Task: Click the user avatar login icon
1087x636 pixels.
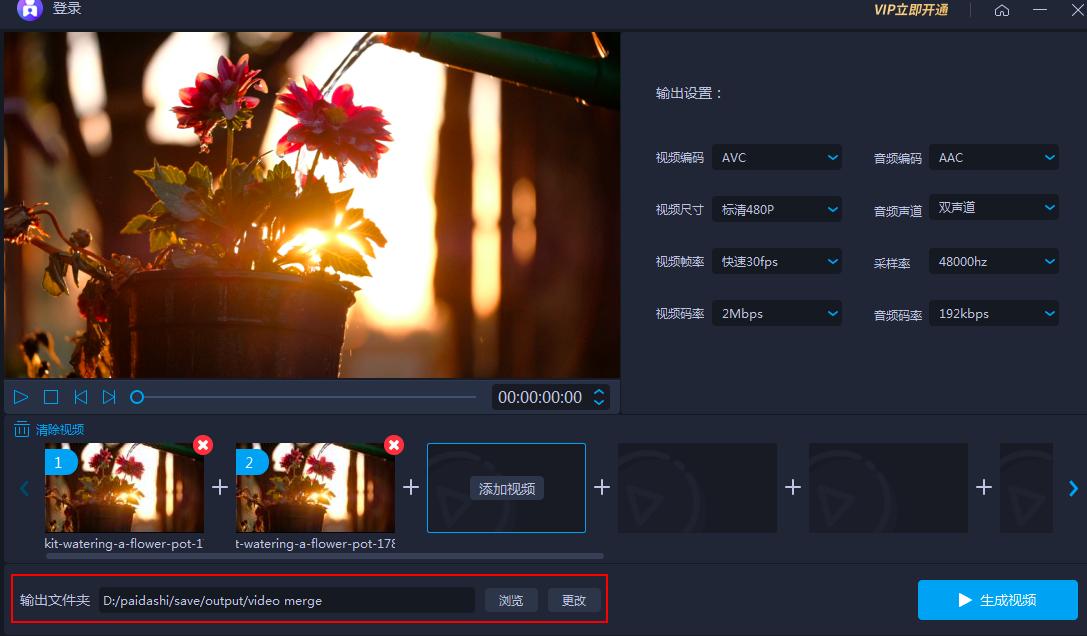Action: coord(30,9)
